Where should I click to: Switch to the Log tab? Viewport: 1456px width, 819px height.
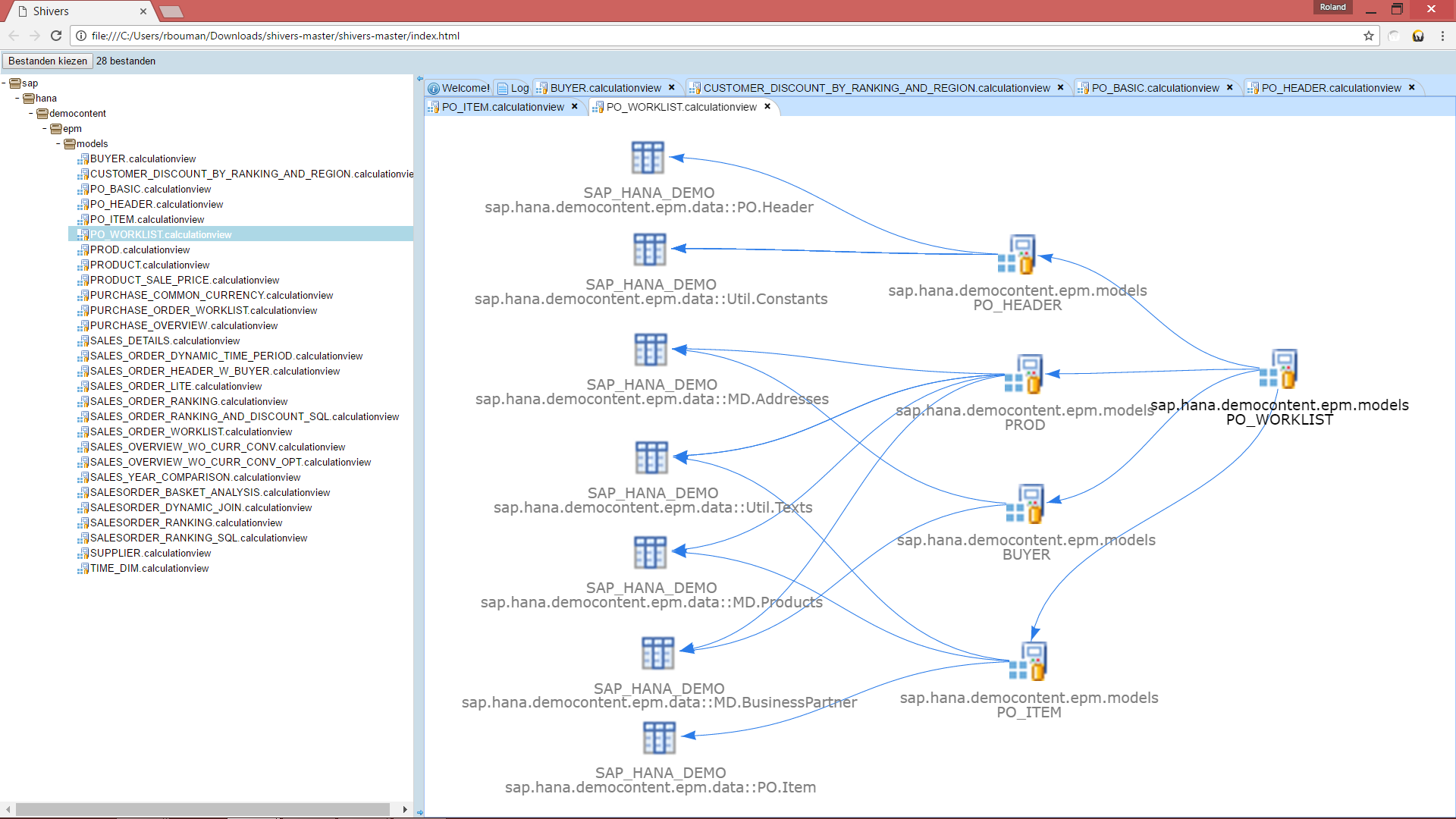pyautogui.click(x=519, y=88)
